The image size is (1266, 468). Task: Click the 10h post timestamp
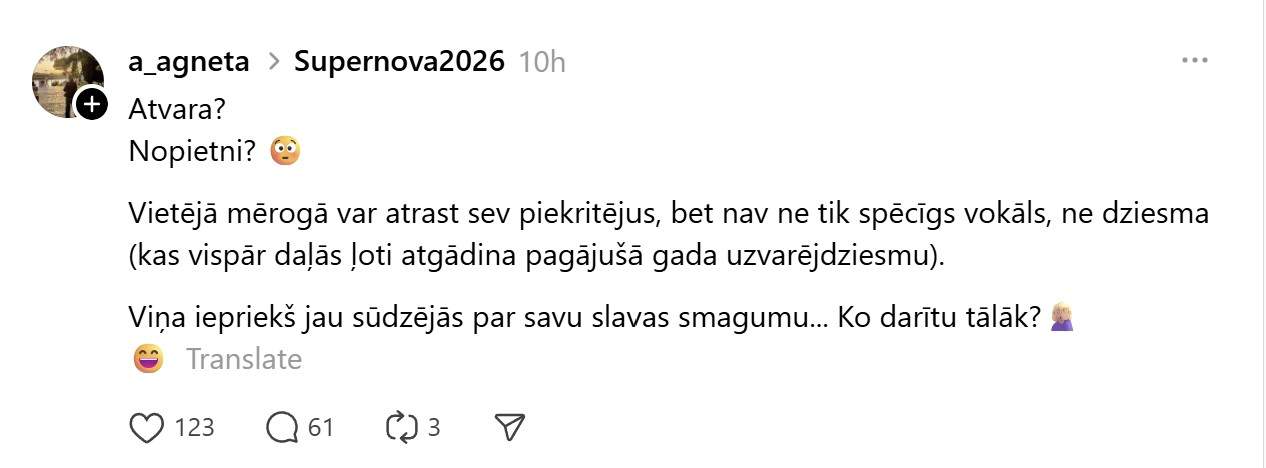click(542, 62)
